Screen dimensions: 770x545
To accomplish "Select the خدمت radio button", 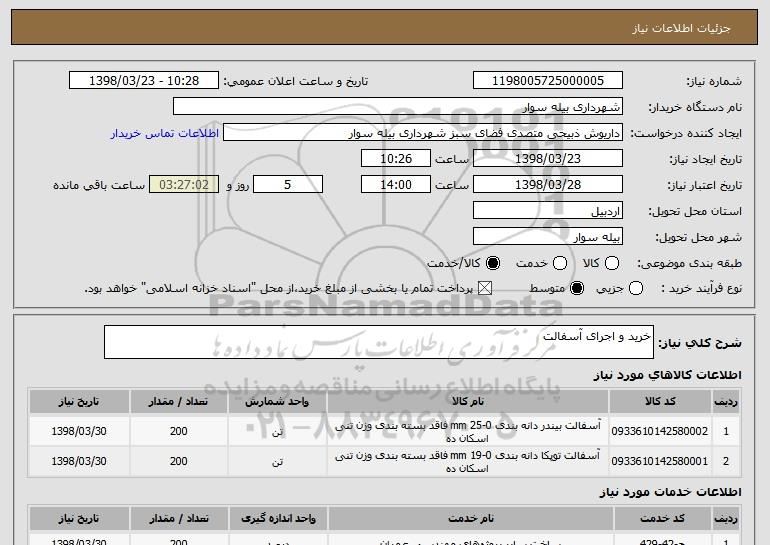I will pyautogui.click(x=560, y=263).
